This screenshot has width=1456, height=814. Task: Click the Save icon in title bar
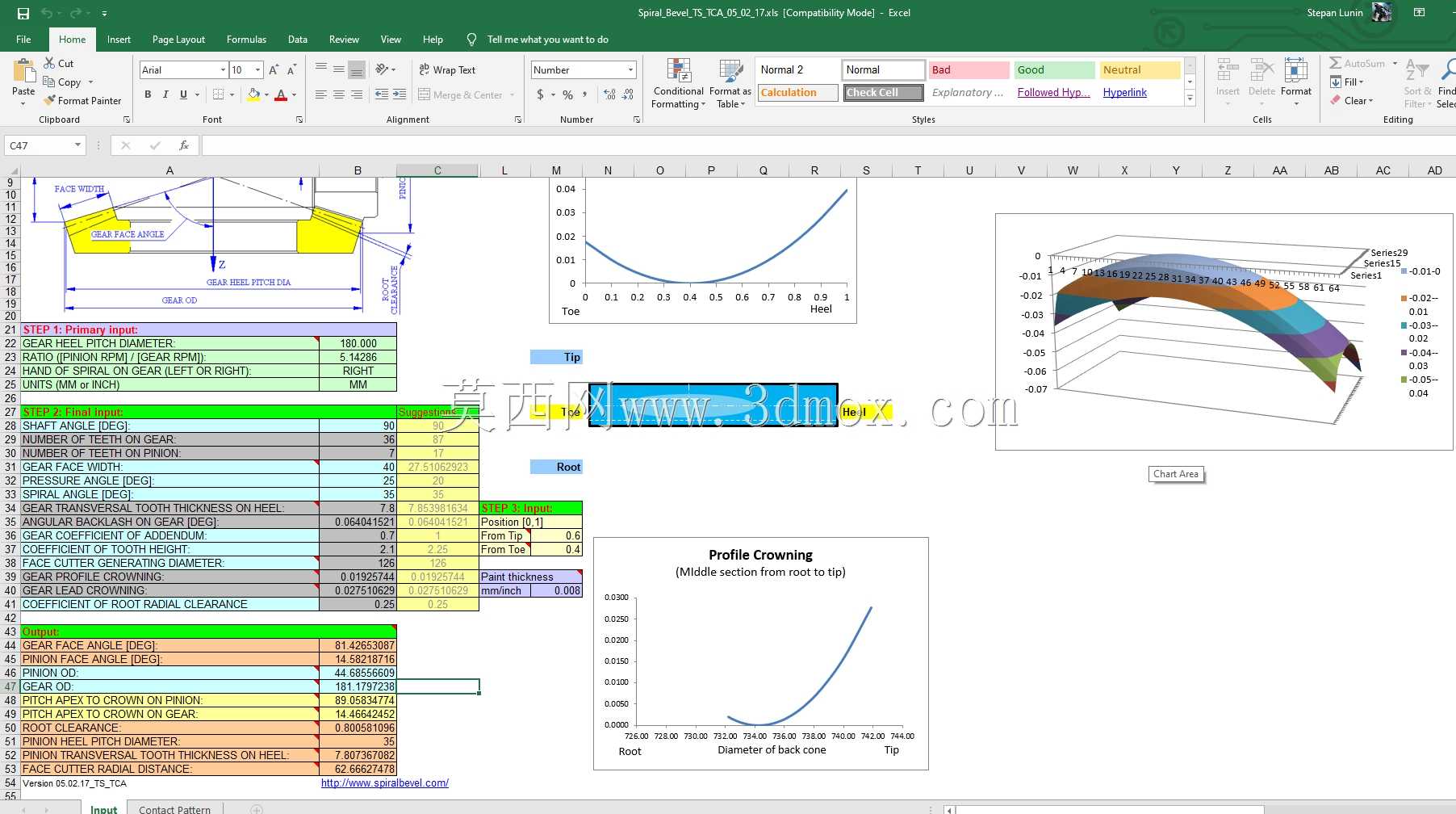[23, 13]
